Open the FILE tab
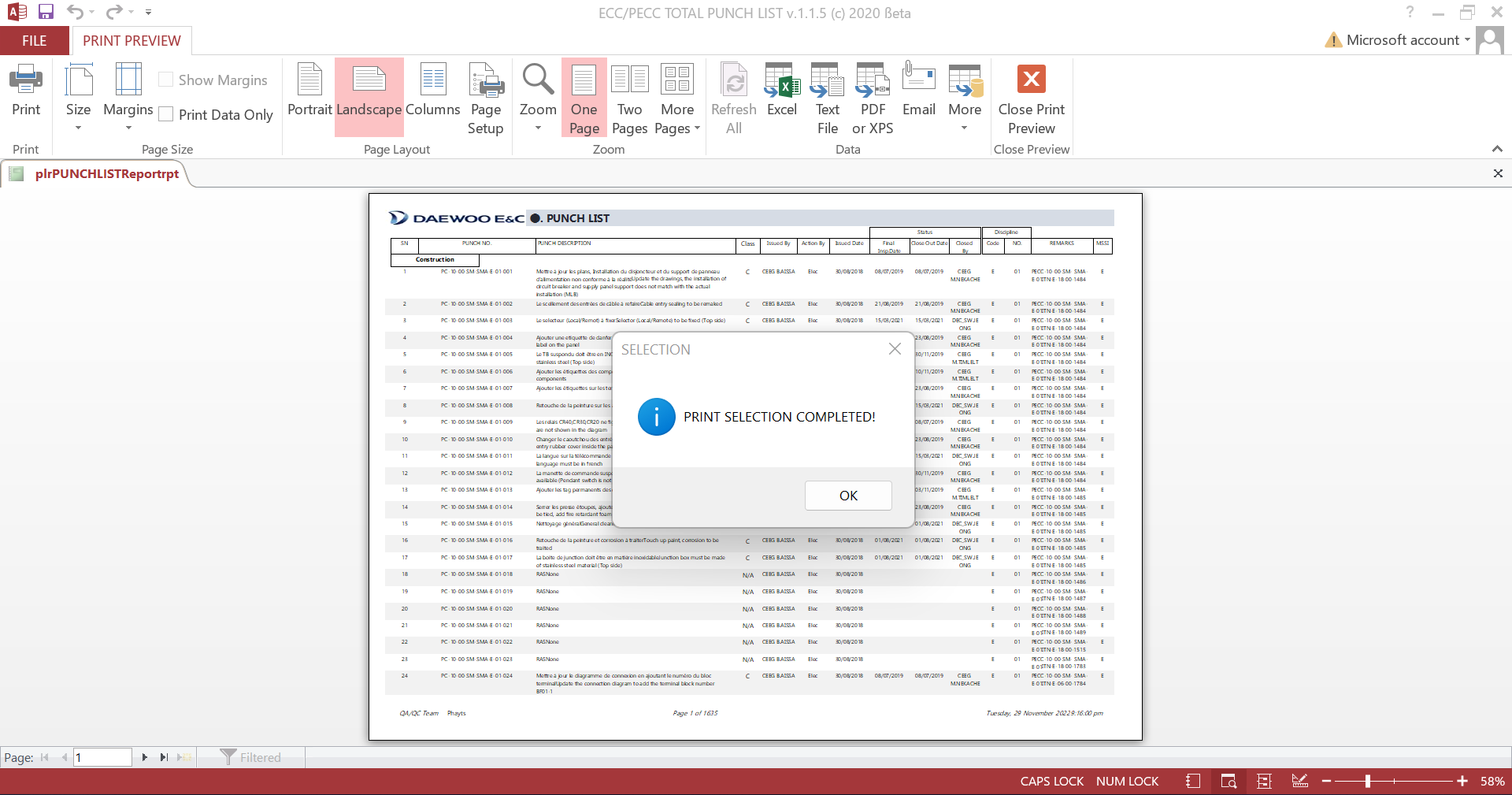This screenshot has width=1512, height=795. pos(35,40)
